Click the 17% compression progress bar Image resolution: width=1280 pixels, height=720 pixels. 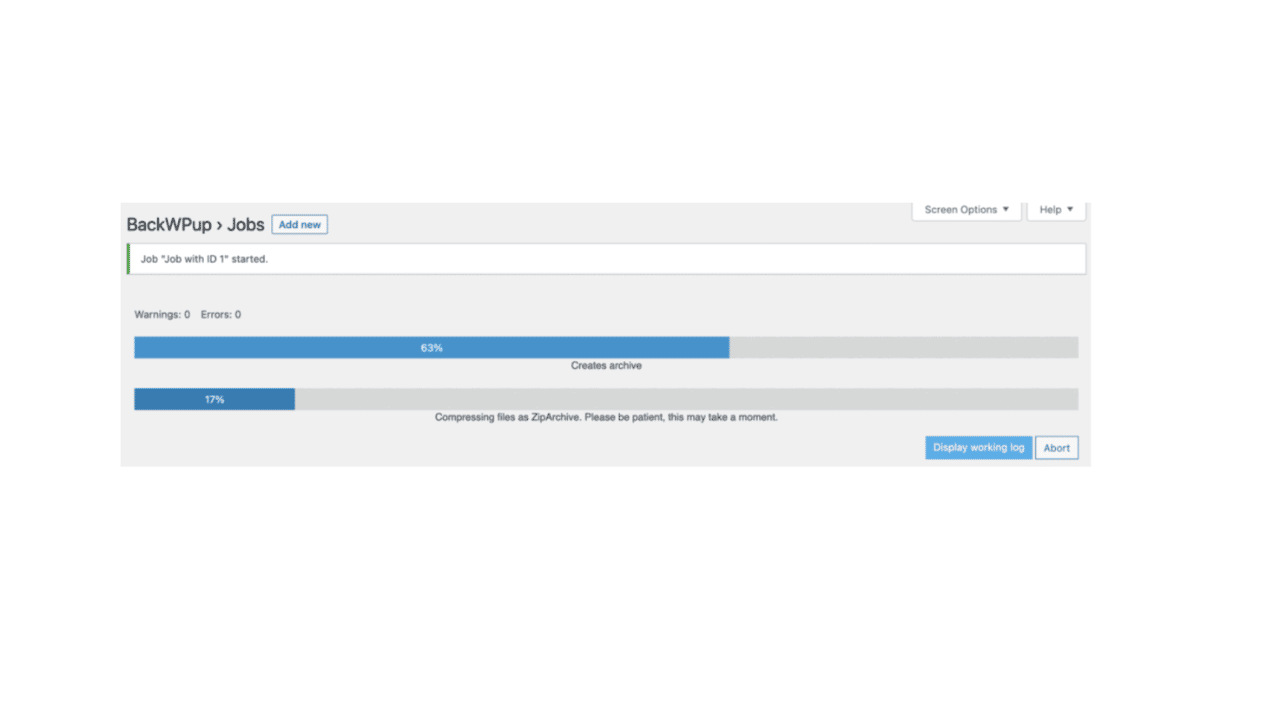(606, 399)
